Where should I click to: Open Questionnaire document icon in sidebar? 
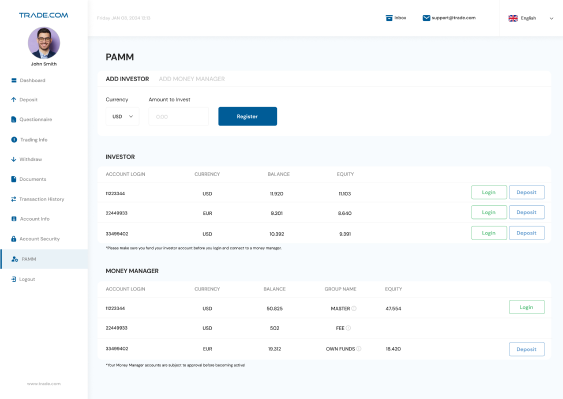[14, 119]
